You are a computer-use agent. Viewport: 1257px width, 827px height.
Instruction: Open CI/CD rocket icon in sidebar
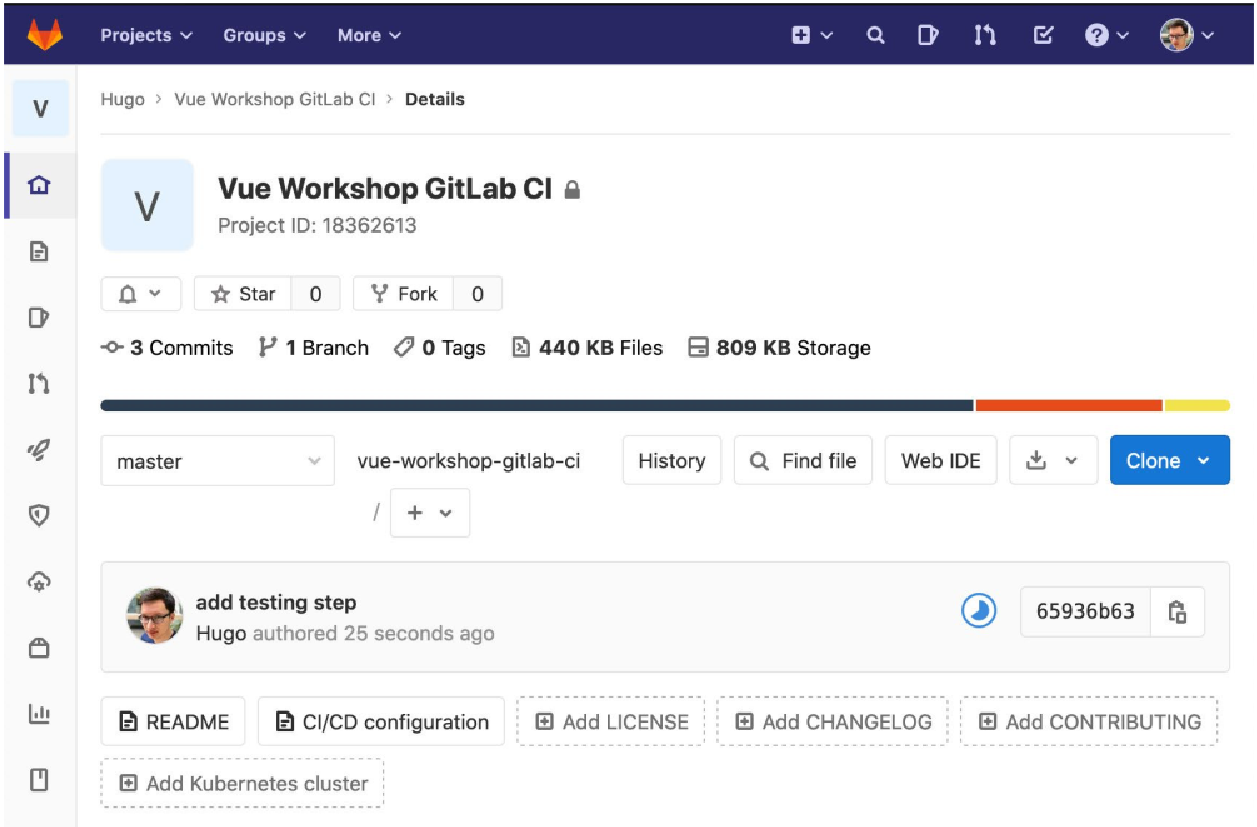tap(39, 450)
